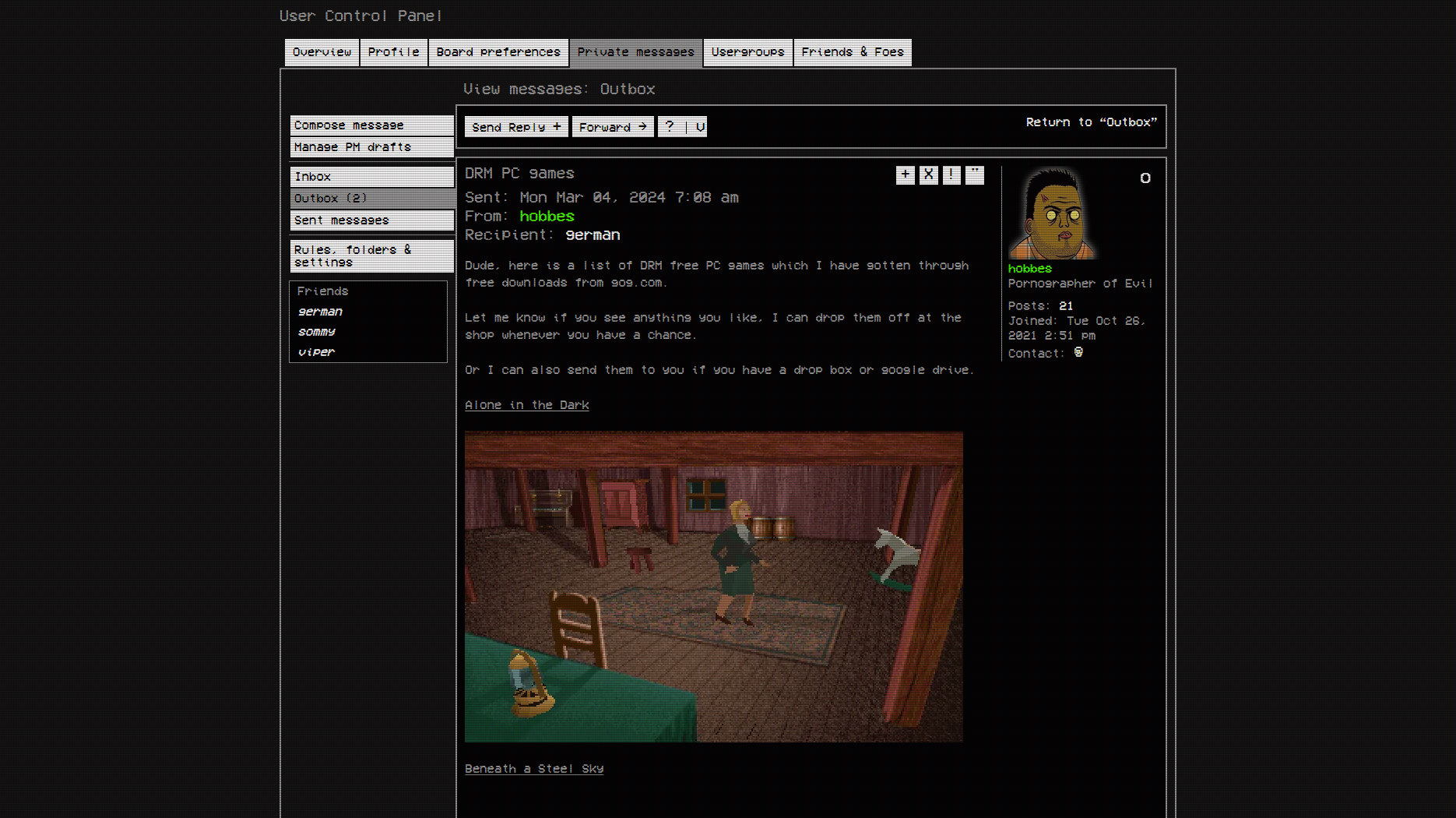Open the Alone in the Dark link
Screen dimensions: 1456x818
[x=527, y=405]
